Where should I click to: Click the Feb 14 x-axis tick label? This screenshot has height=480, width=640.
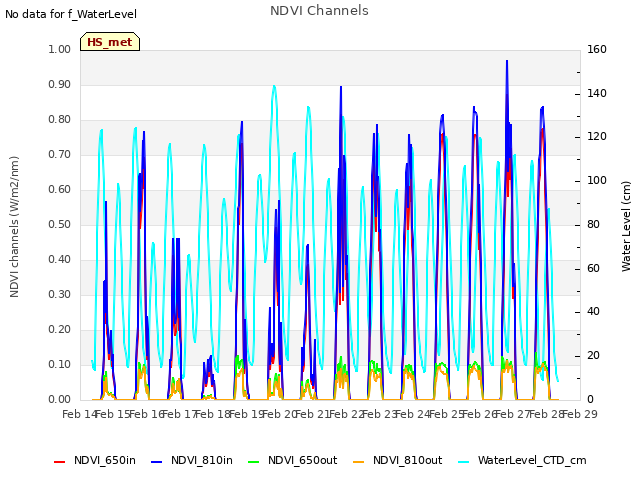(79, 414)
